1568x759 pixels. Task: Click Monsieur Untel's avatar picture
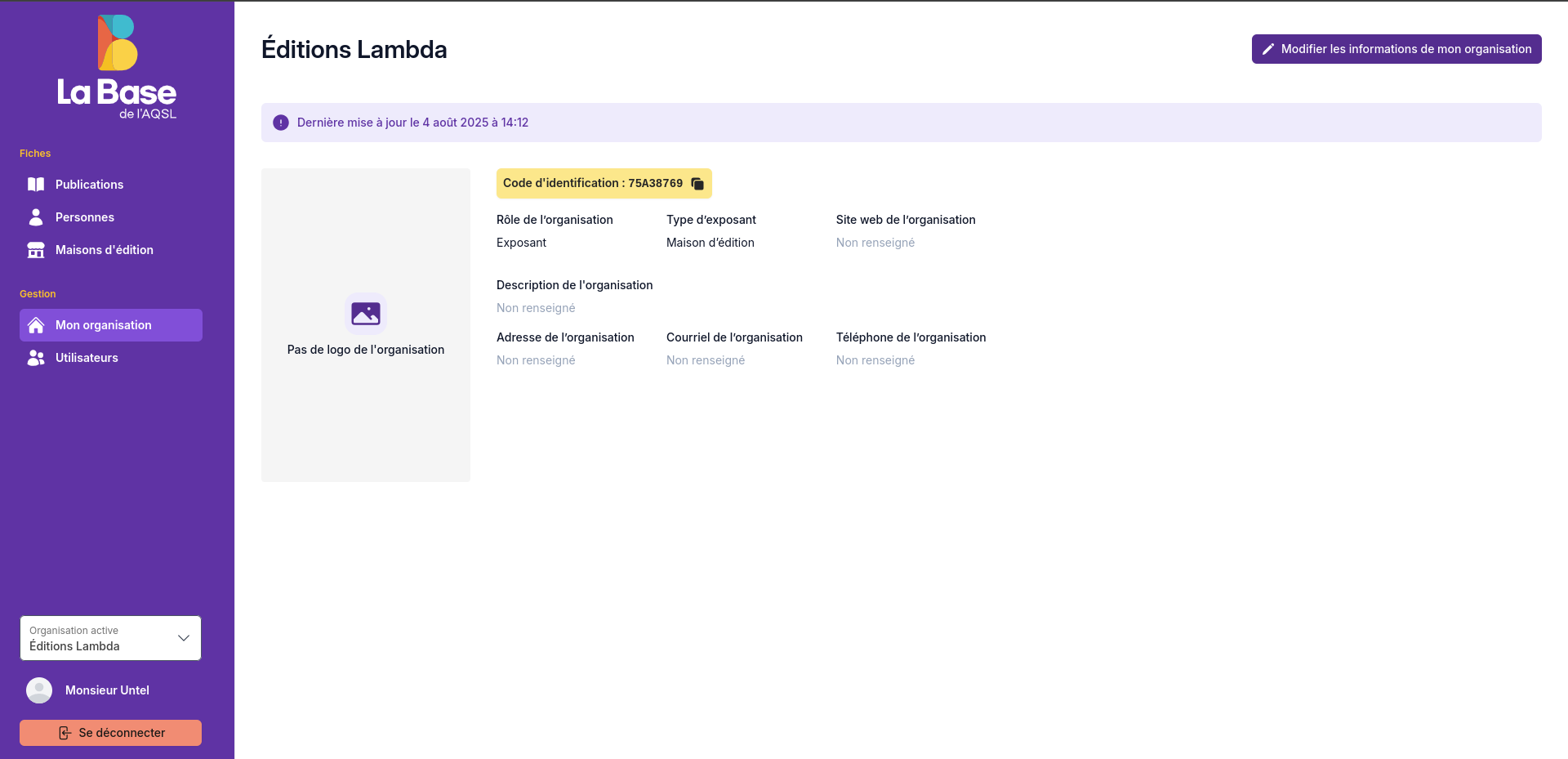(x=39, y=690)
